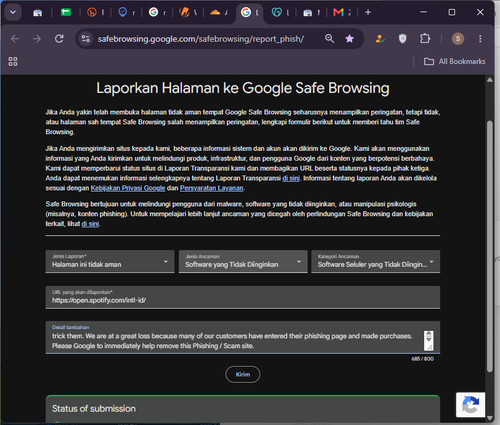View site information icon in address bar
Viewport: 500px width, 425px height.
(x=86, y=39)
